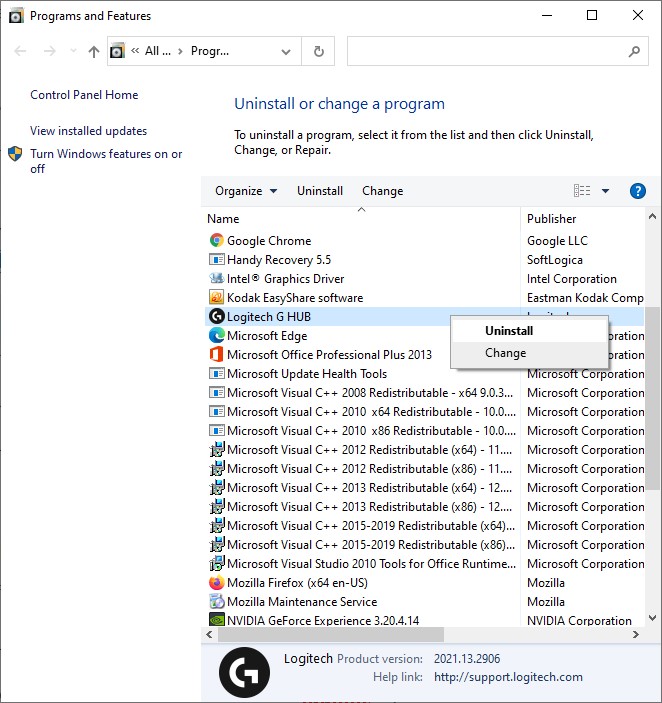Click the back navigation arrow
Image resolution: width=662 pixels, height=703 pixels.
coord(20,51)
